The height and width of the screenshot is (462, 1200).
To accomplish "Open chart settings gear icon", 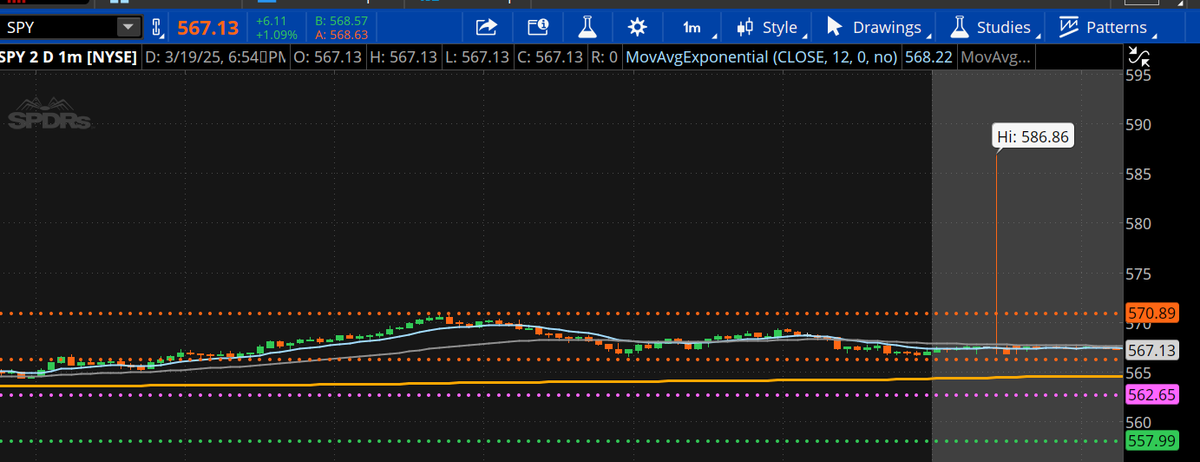I will point(636,27).
